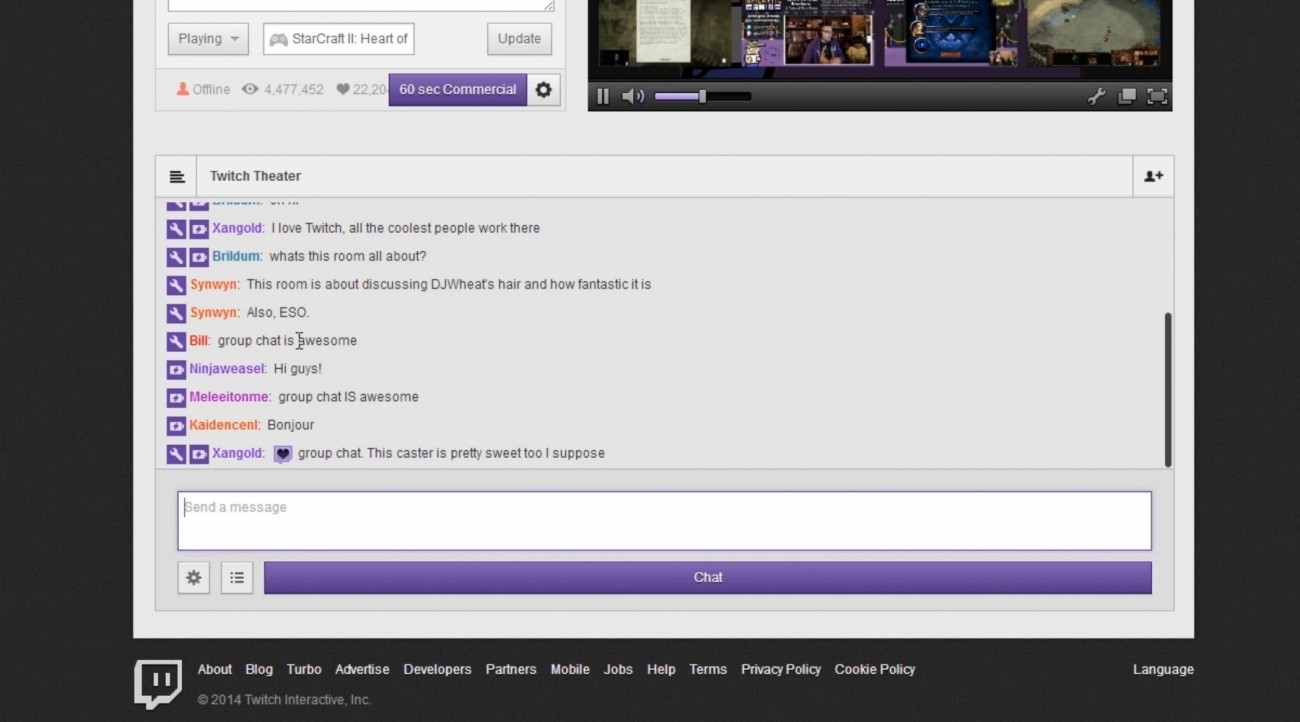The width and height of the screenshot is (1300, 722).
Task: Click 'Bonjour' chat message text
Action: 290,425
